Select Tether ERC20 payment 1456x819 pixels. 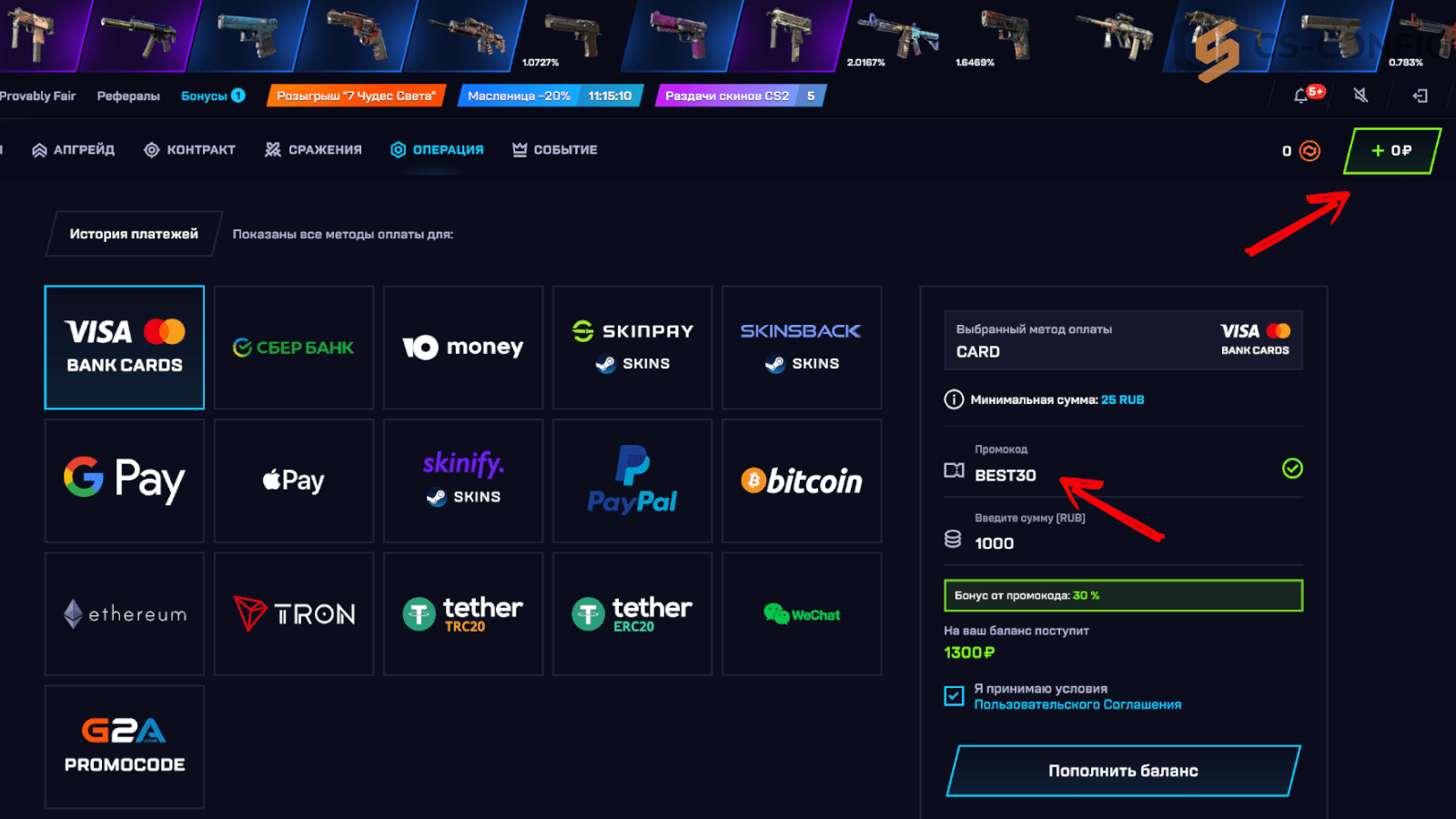pos(632,614)
